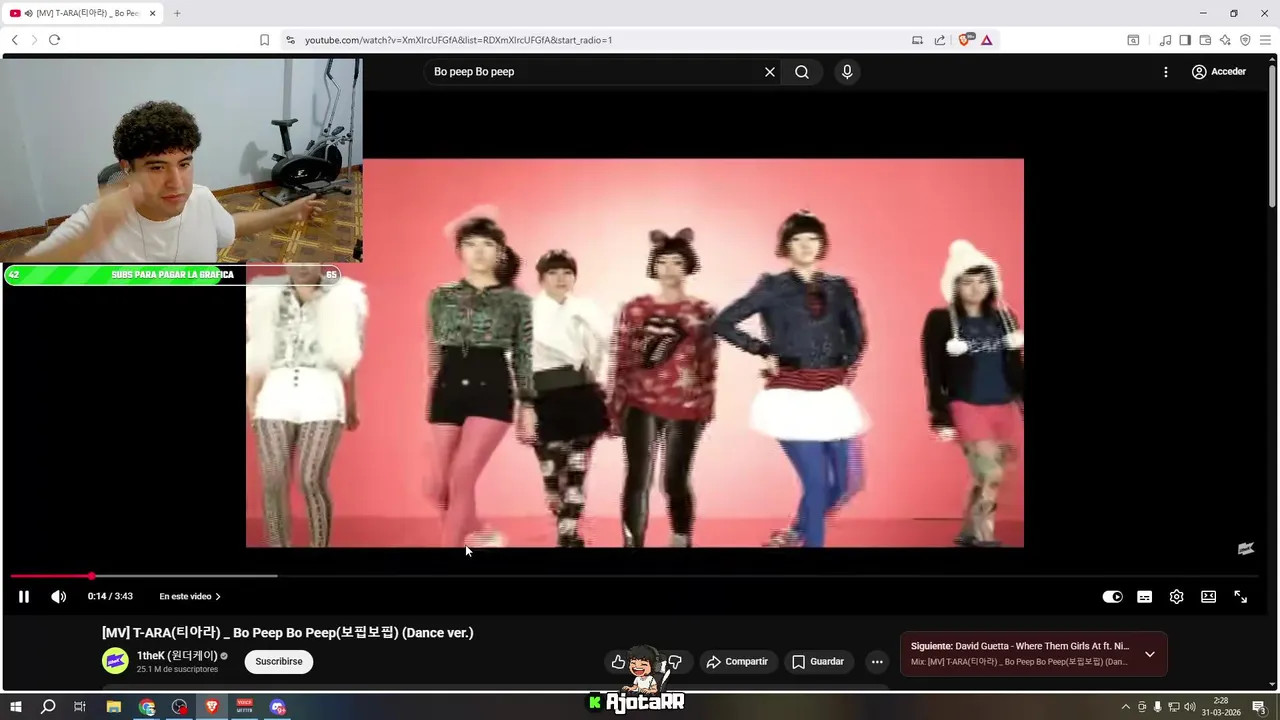Click the Guardar save button
The image size is (1280, 720).
point(818,662)
